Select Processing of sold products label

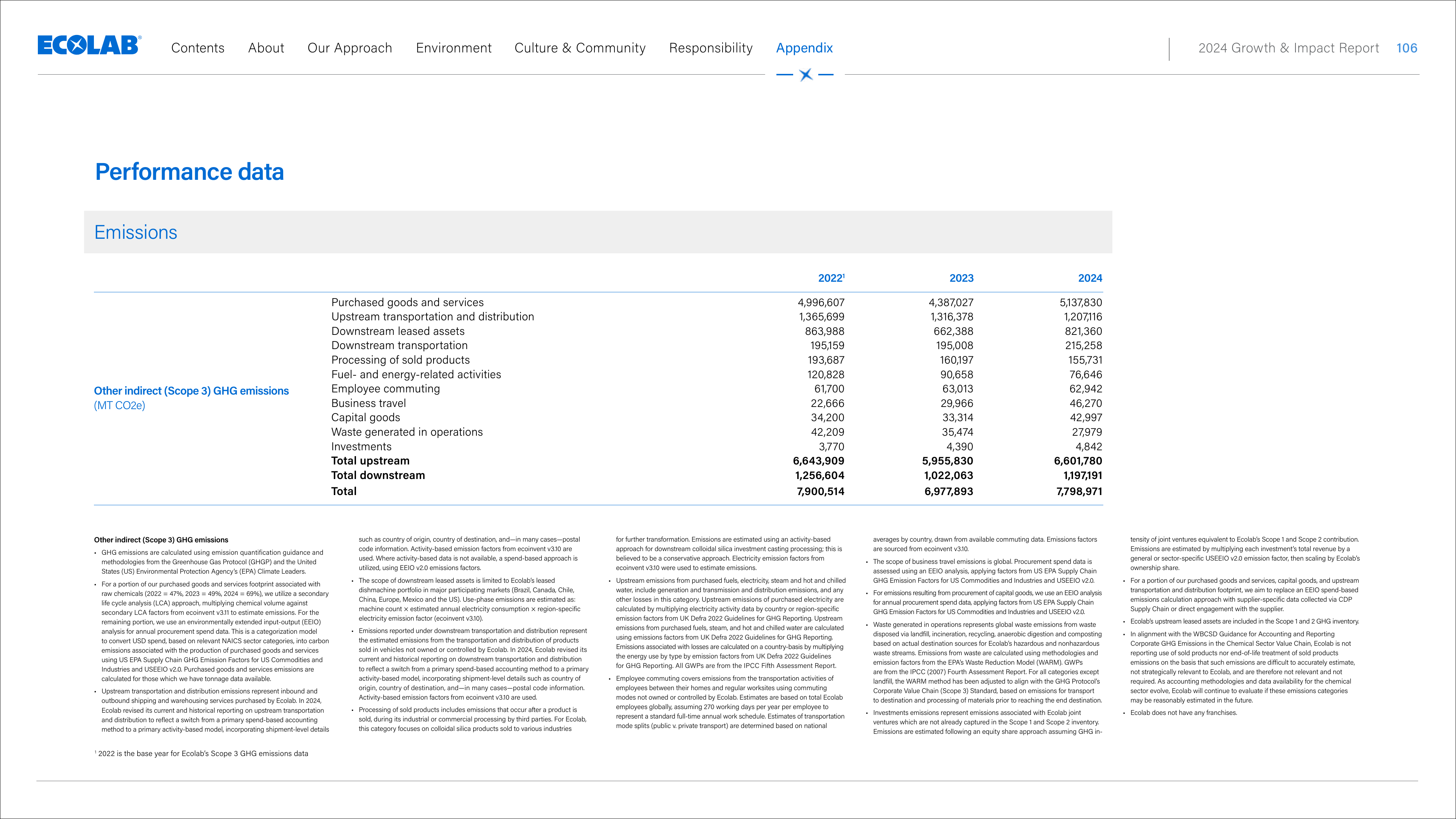point(400,360)
